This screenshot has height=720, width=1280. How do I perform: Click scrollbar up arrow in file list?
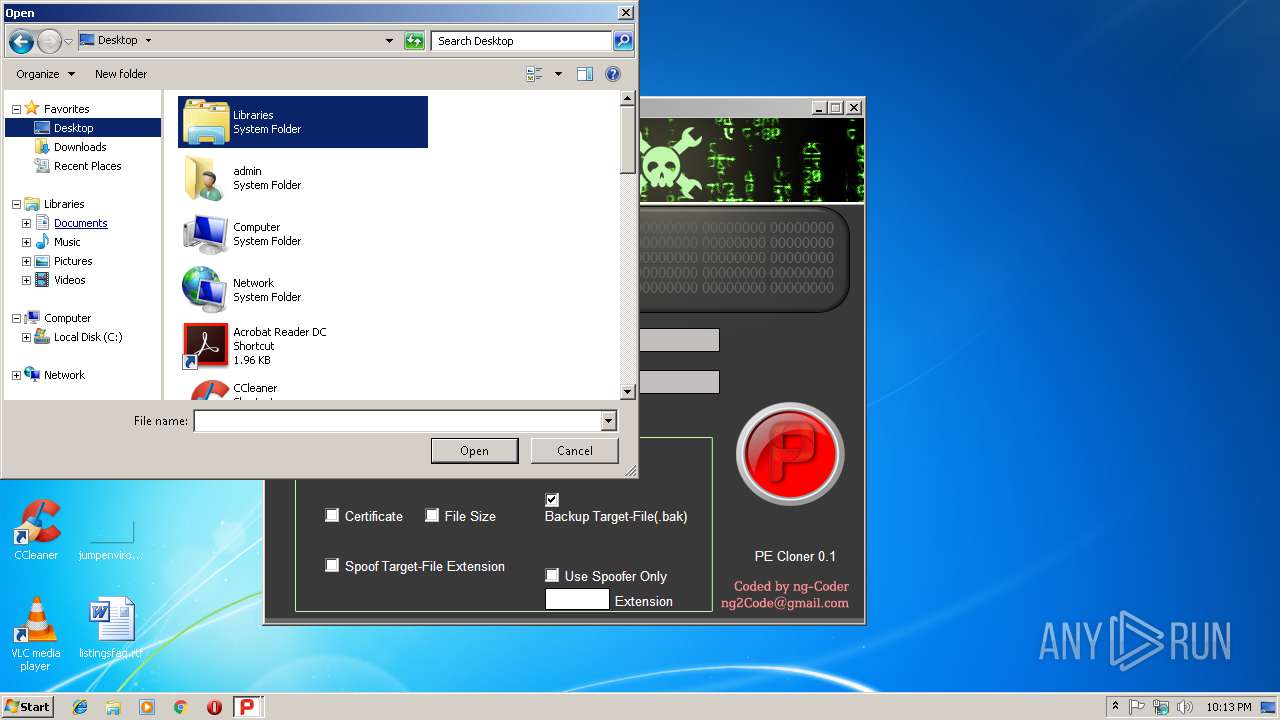[628, 98]
